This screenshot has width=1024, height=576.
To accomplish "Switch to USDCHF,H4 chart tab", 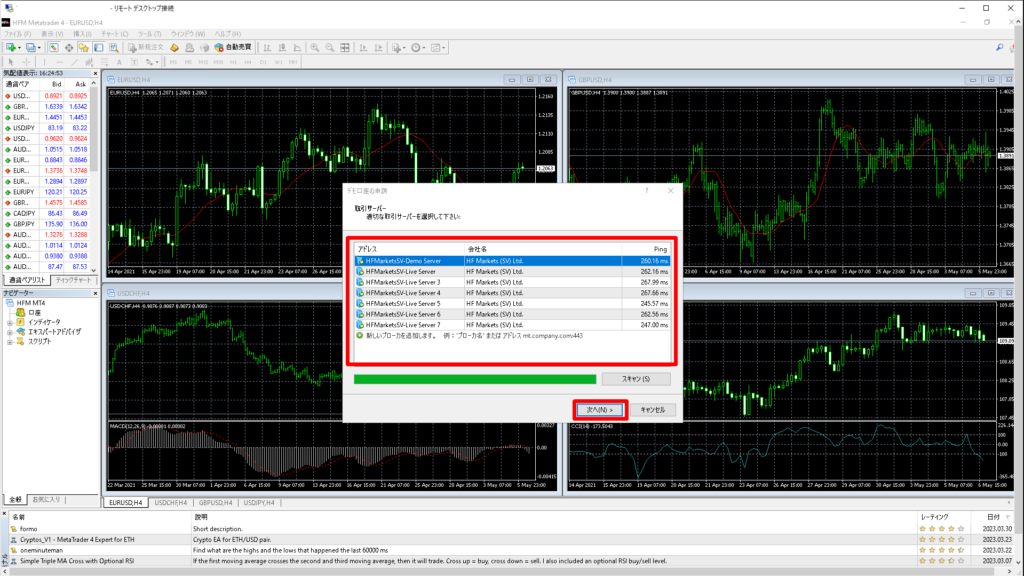I will click(x=170, y=503).
